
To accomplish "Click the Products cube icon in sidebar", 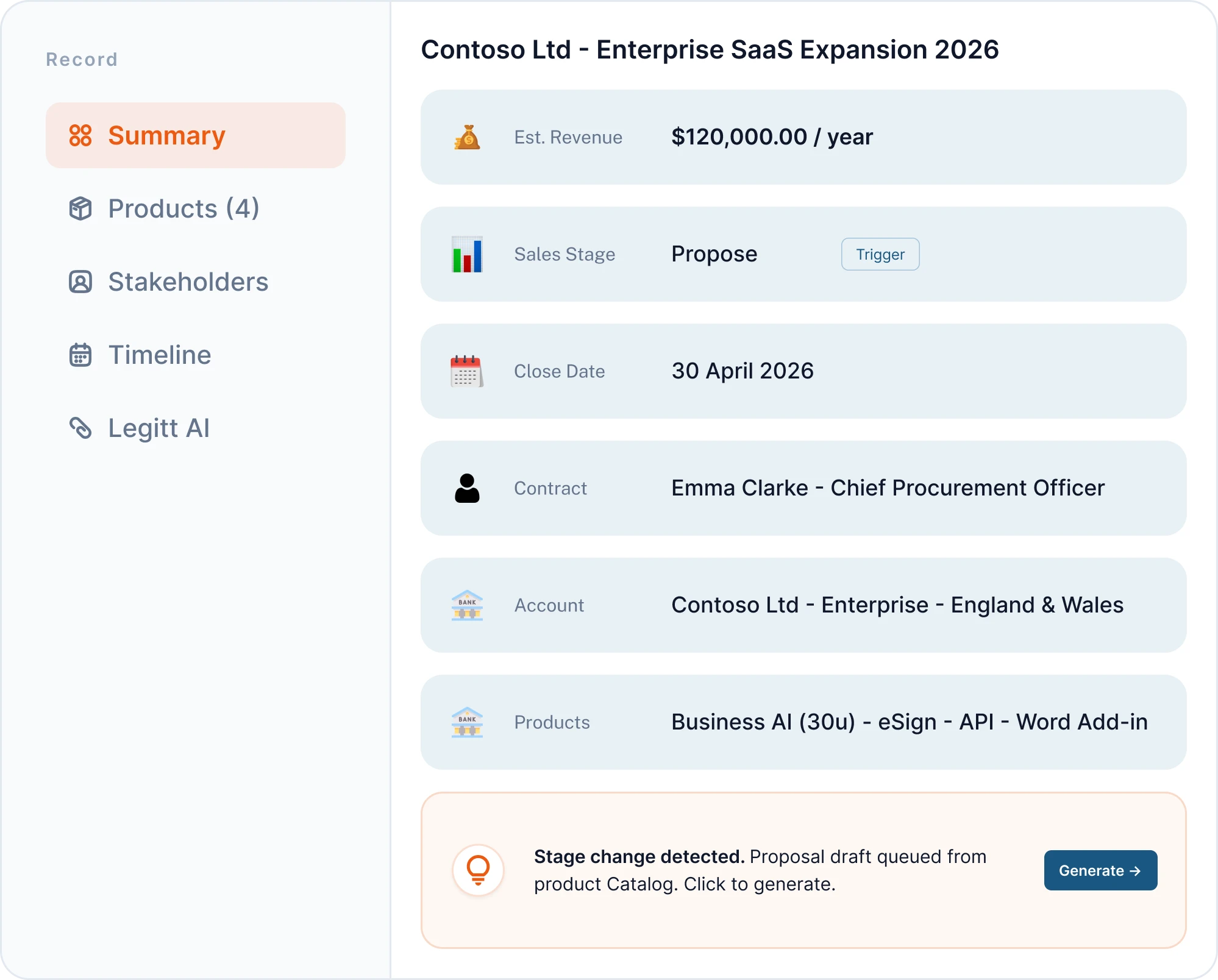I will click(x=80, y=208).
